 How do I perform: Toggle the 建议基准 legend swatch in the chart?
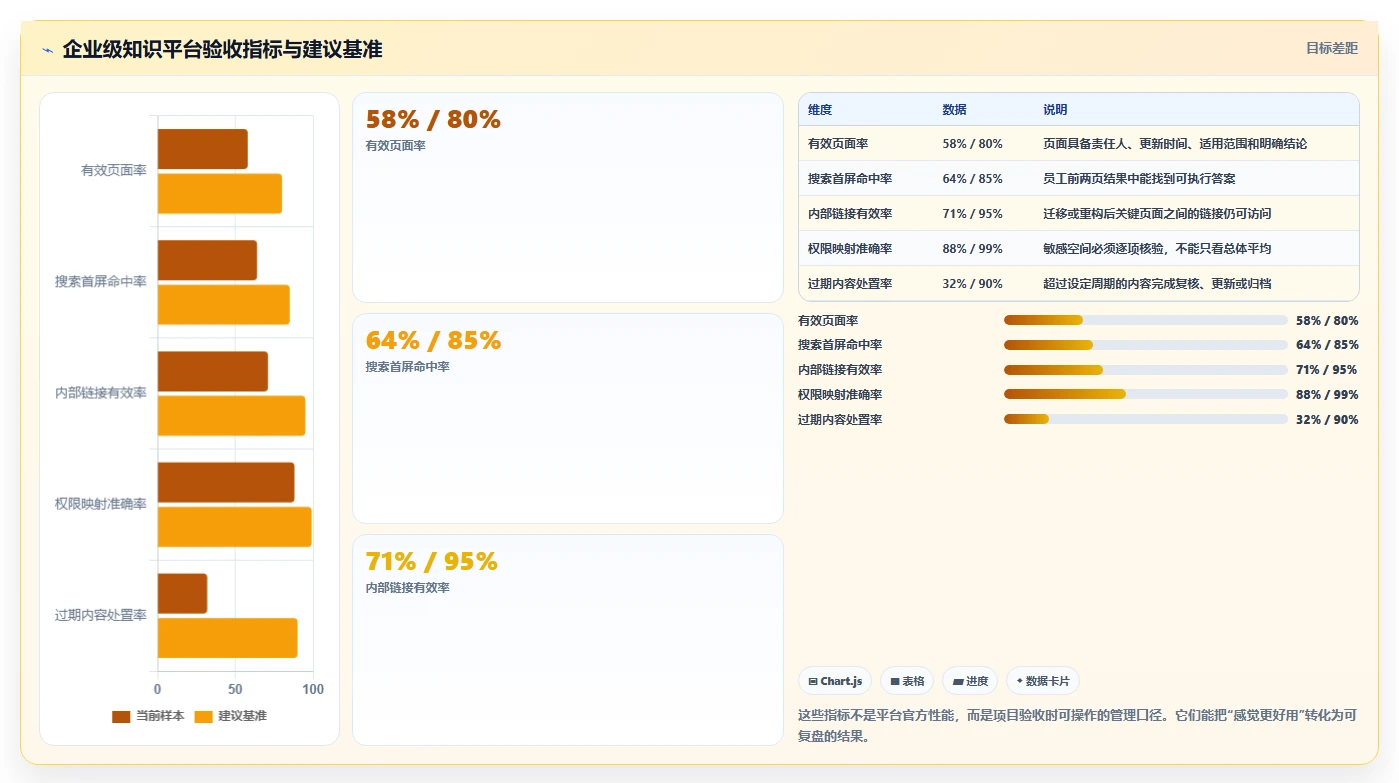(203, 716)
